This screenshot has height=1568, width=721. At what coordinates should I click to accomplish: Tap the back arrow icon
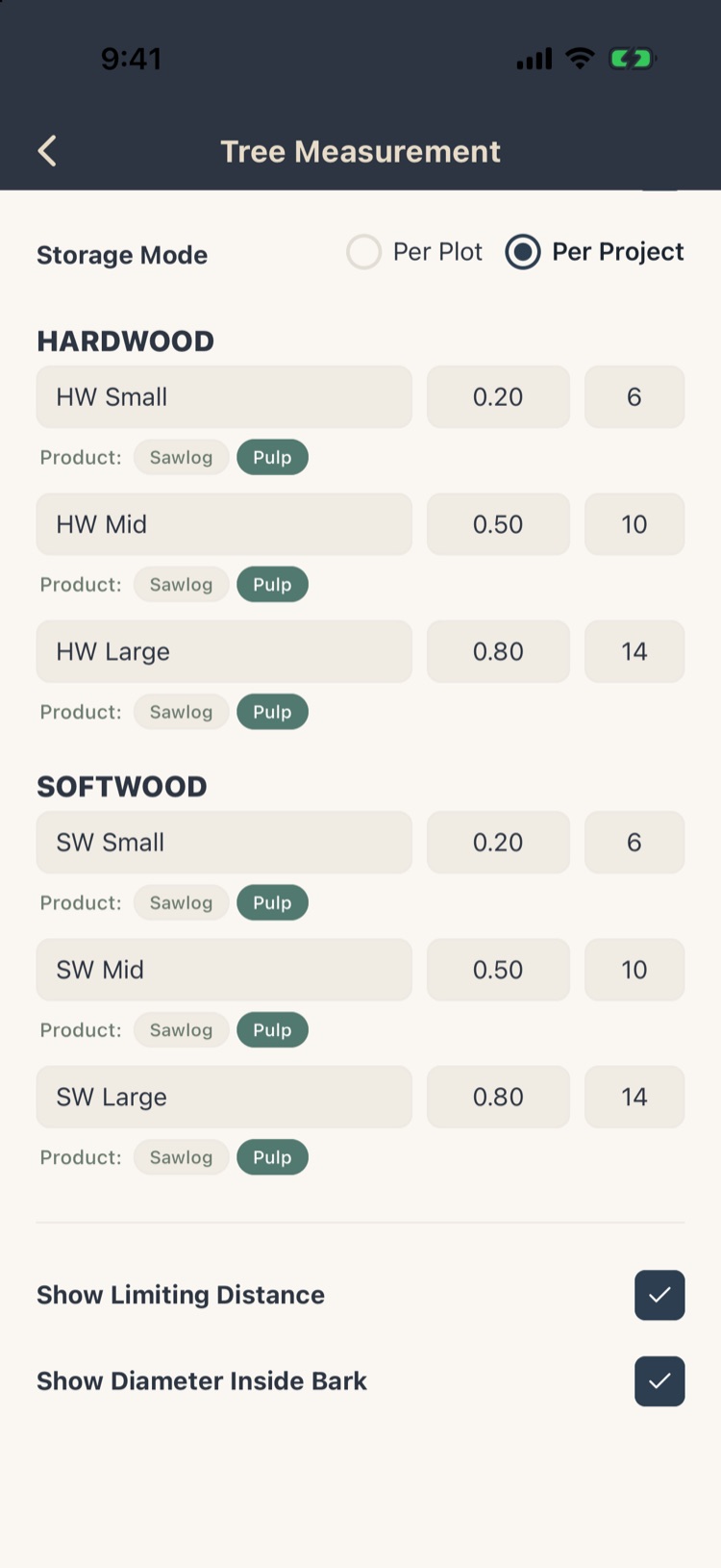pyautogui.click(x=47, y=151)
